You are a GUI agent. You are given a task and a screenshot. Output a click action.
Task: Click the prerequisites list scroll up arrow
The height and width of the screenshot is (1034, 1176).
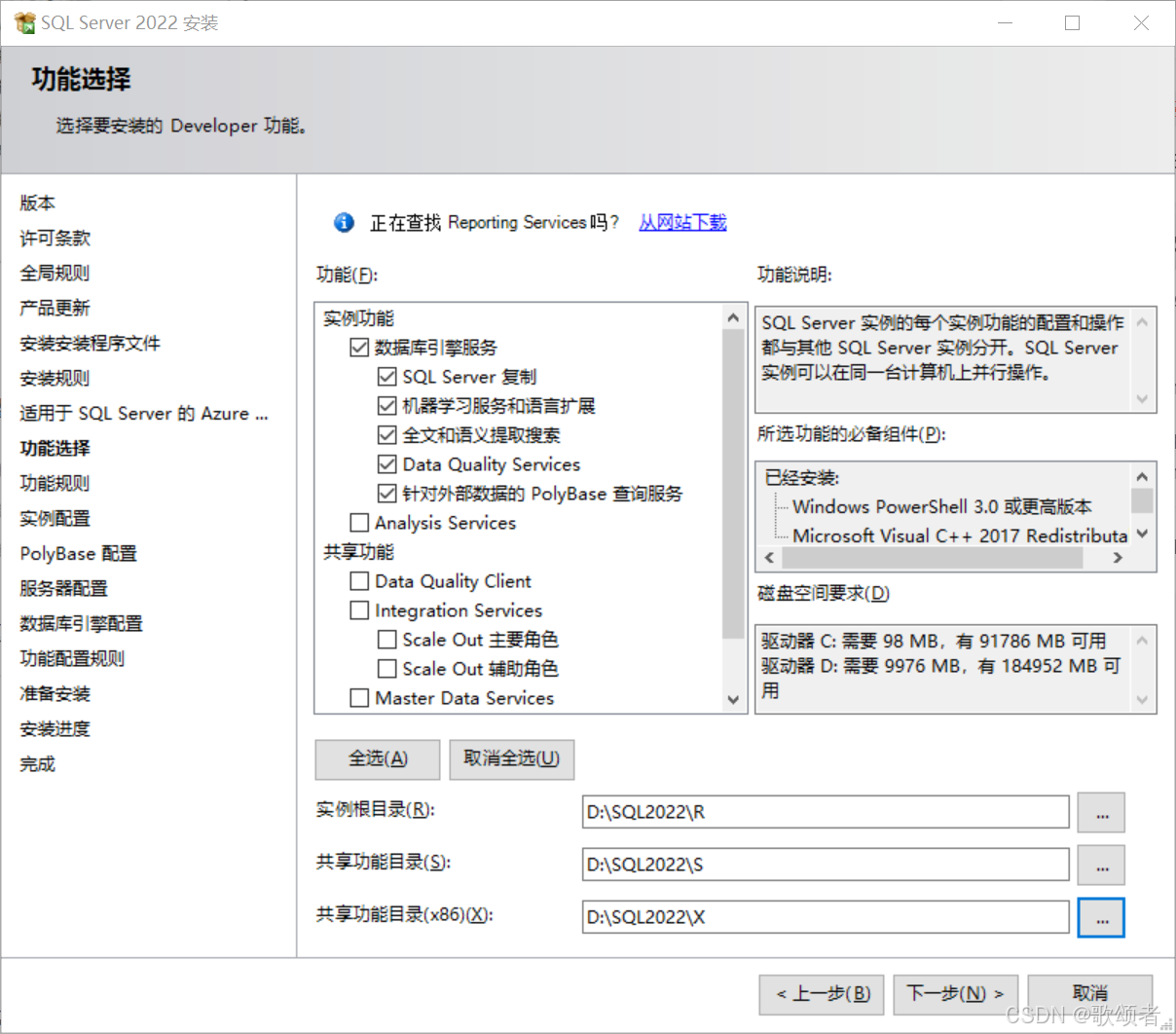(x=1142, y=477)
